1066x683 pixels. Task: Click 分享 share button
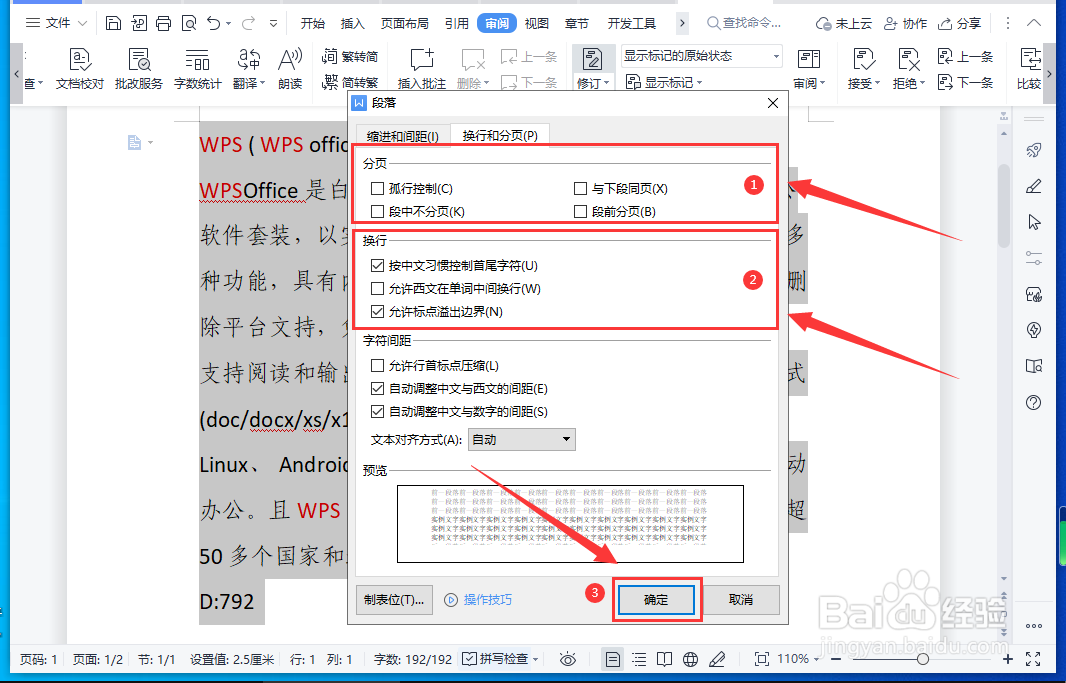pyautogui.click(x=959, y=24)
